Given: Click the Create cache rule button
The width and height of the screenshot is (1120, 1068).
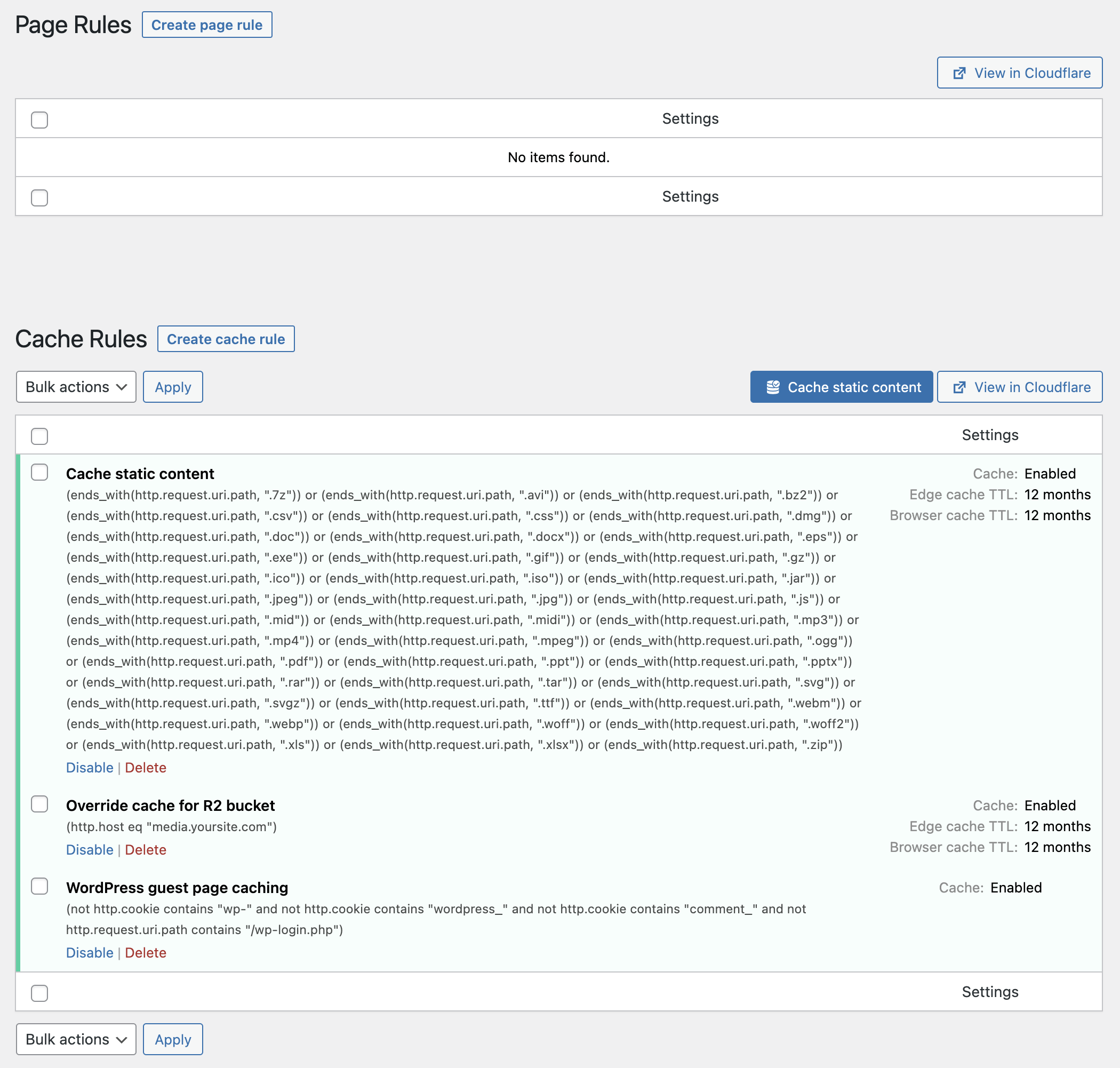Looking at the screenshot, I should point(226,339).
